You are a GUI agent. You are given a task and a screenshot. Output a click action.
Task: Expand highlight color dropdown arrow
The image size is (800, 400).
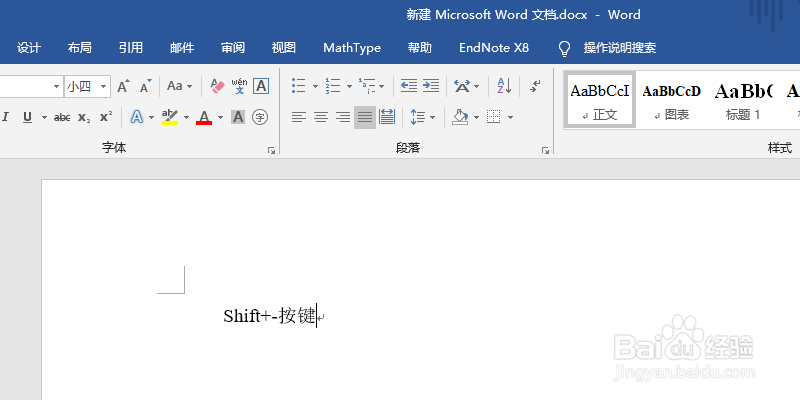pos(186,117)
